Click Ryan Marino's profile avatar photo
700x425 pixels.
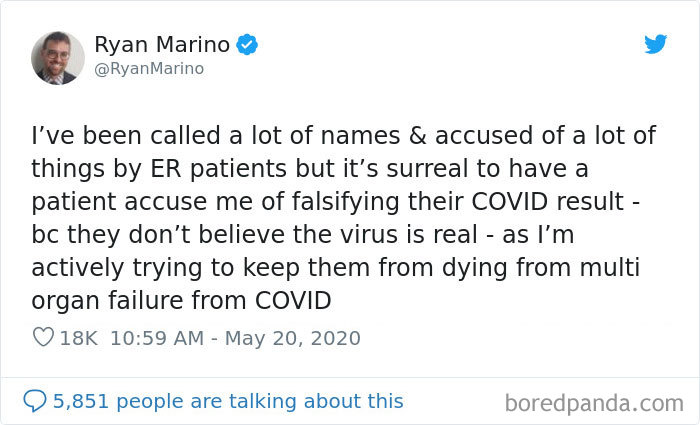pyautogui.click(x=57, y=57)
